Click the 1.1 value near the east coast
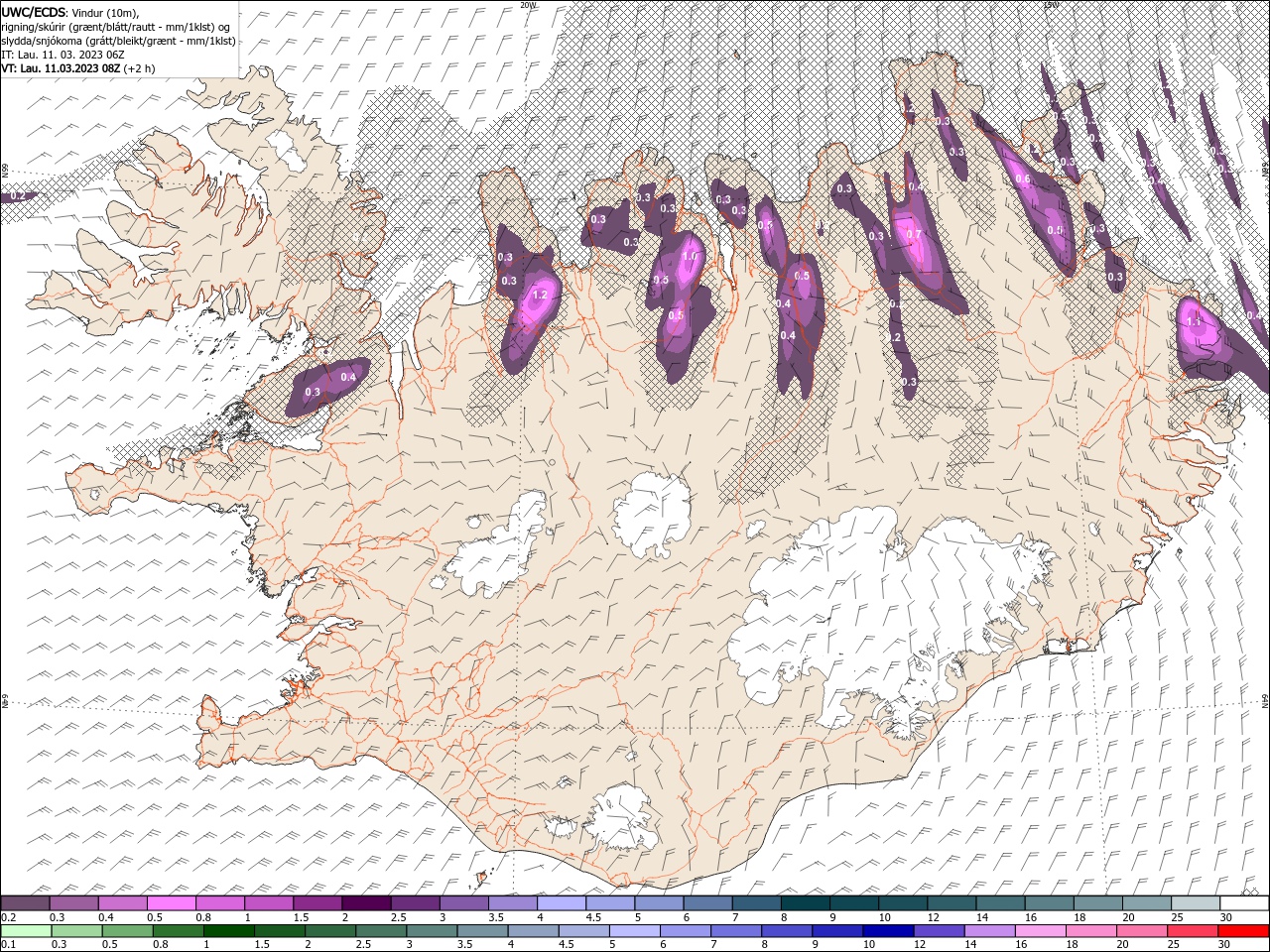Viewport: 1270px width, 952px height. [1194, 321]
